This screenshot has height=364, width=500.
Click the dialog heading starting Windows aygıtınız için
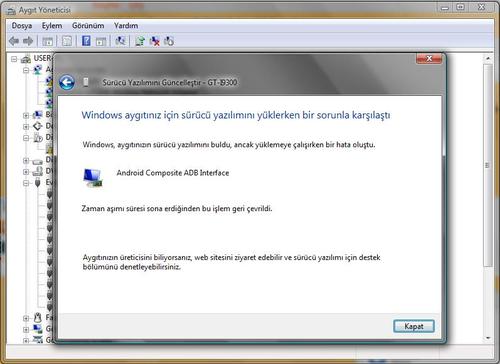236,115
